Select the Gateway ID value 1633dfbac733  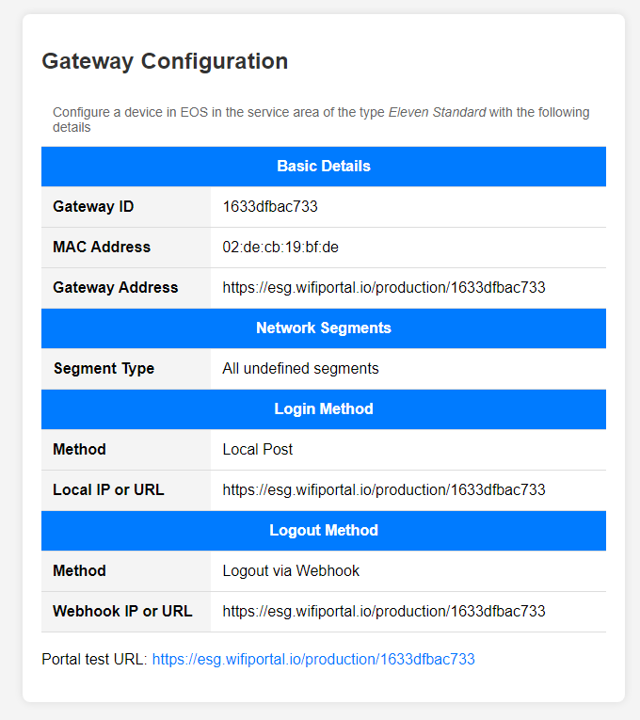click(270, 207)
